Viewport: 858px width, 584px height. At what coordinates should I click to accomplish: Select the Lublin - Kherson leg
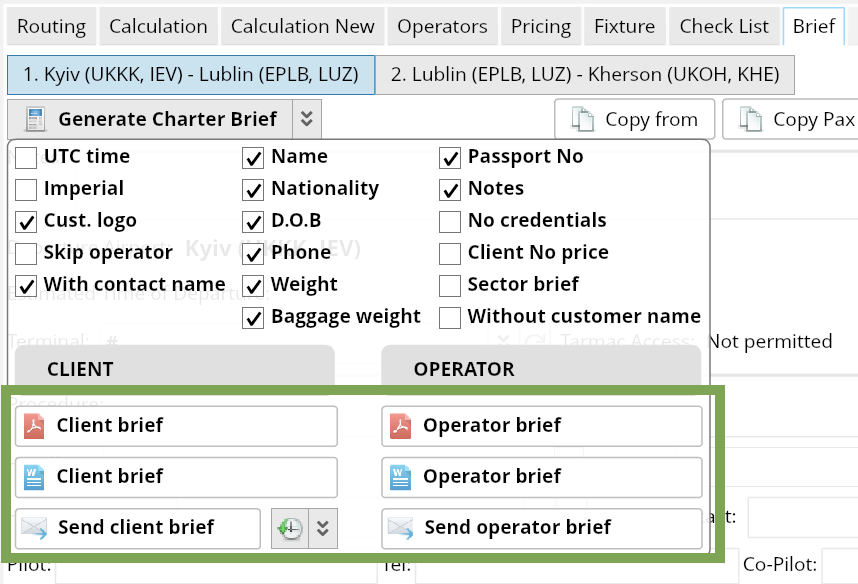(x=586, y=75)
